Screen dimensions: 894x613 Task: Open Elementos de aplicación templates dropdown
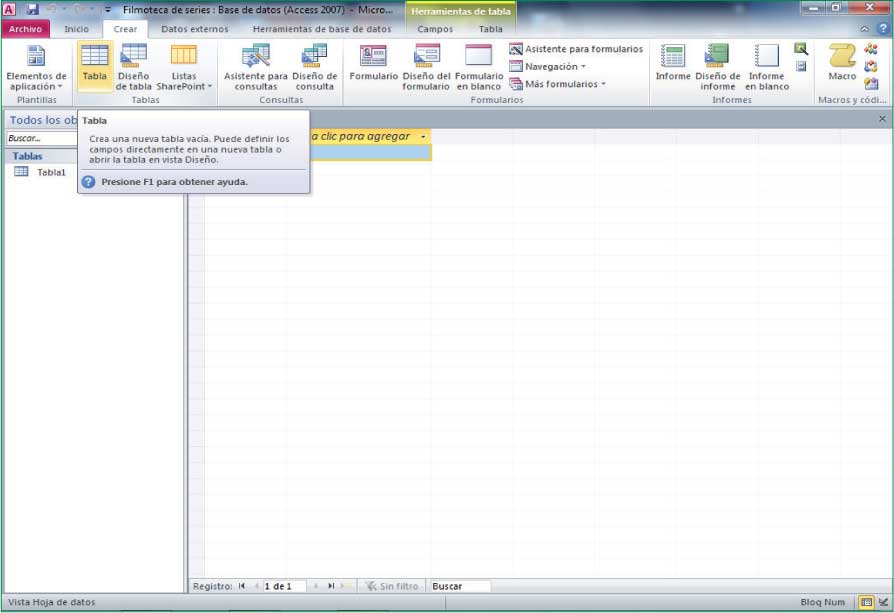pyautogui.click(x=36, y=67)
